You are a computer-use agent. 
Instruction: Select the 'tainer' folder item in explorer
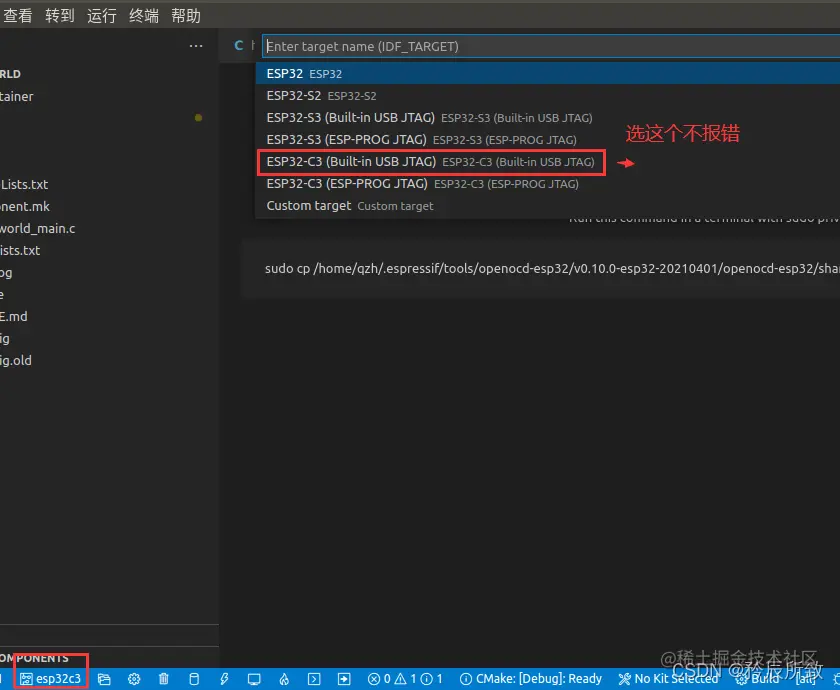(x=17, y=96)
